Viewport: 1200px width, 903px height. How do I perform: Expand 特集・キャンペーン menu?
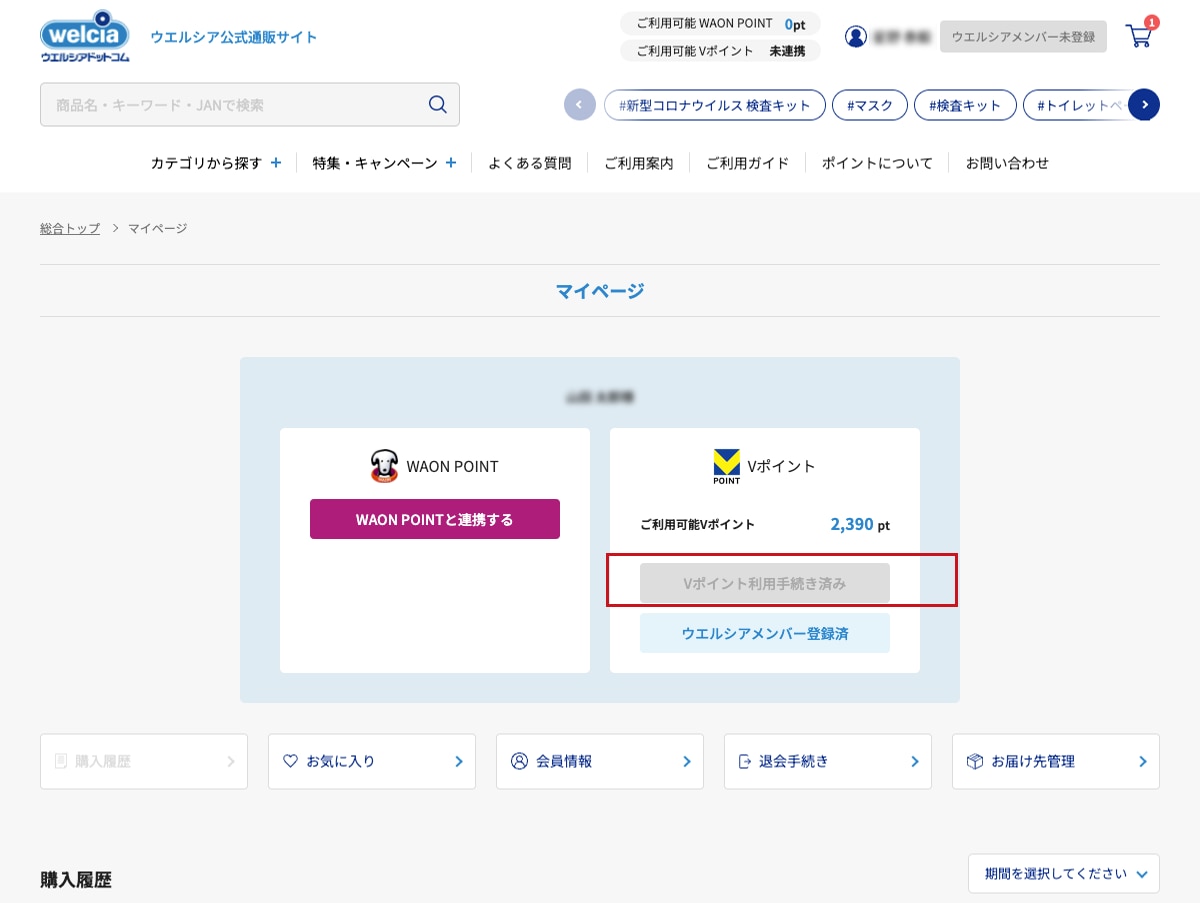[384, 163]
